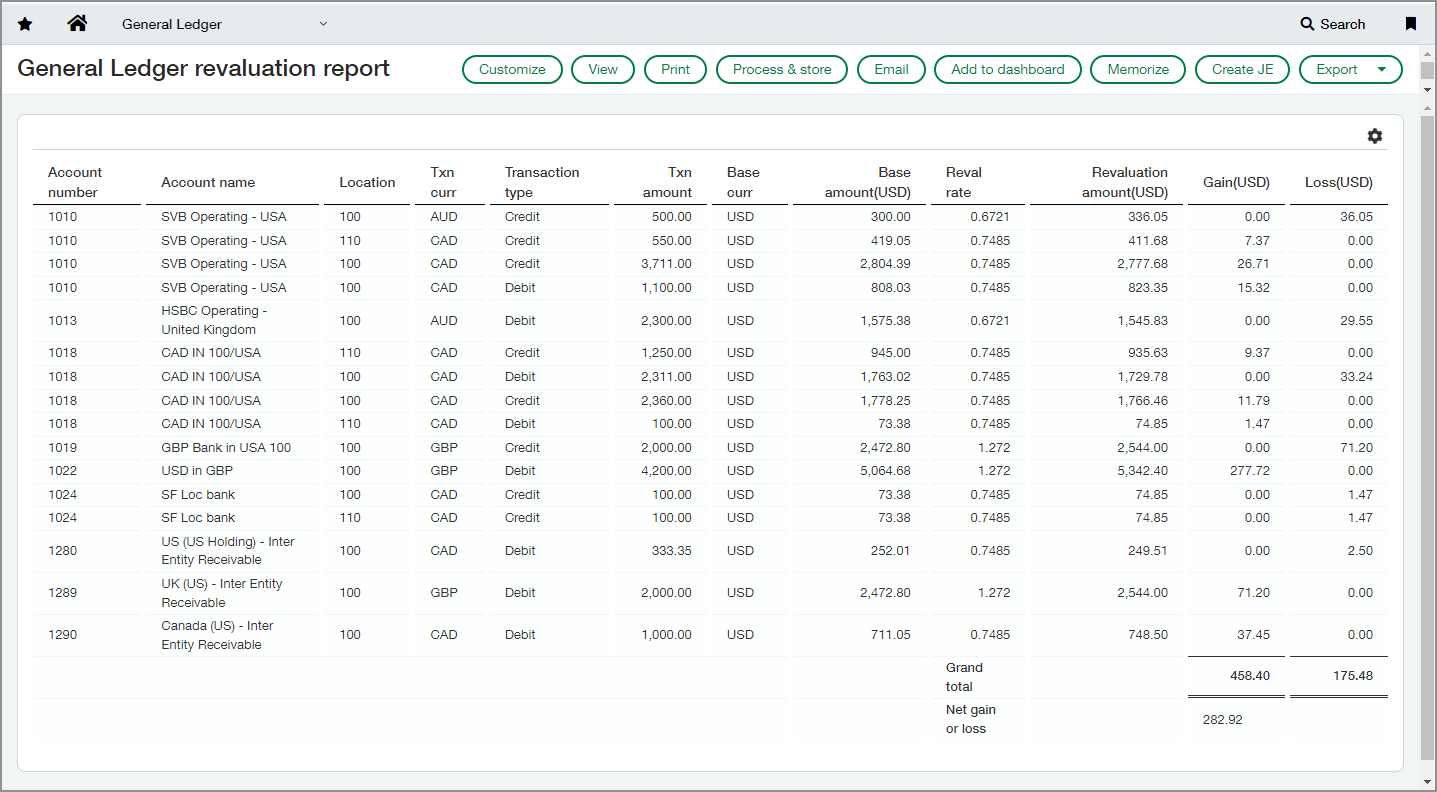Click the View button
This screenshot has width=1437, height=792.
[x=602, y=69]
